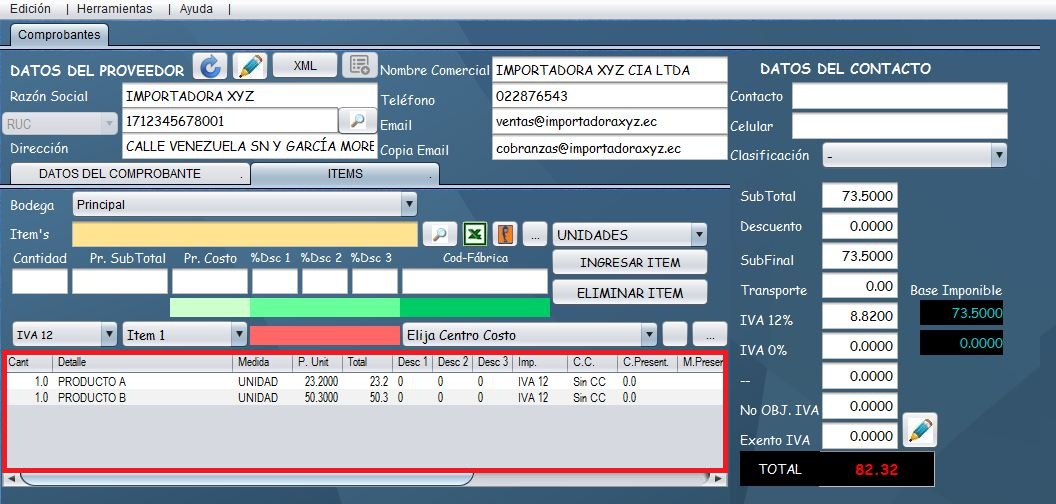Click the orange icon next to Excel icon

pyautogui.click(x=505, y=234)
